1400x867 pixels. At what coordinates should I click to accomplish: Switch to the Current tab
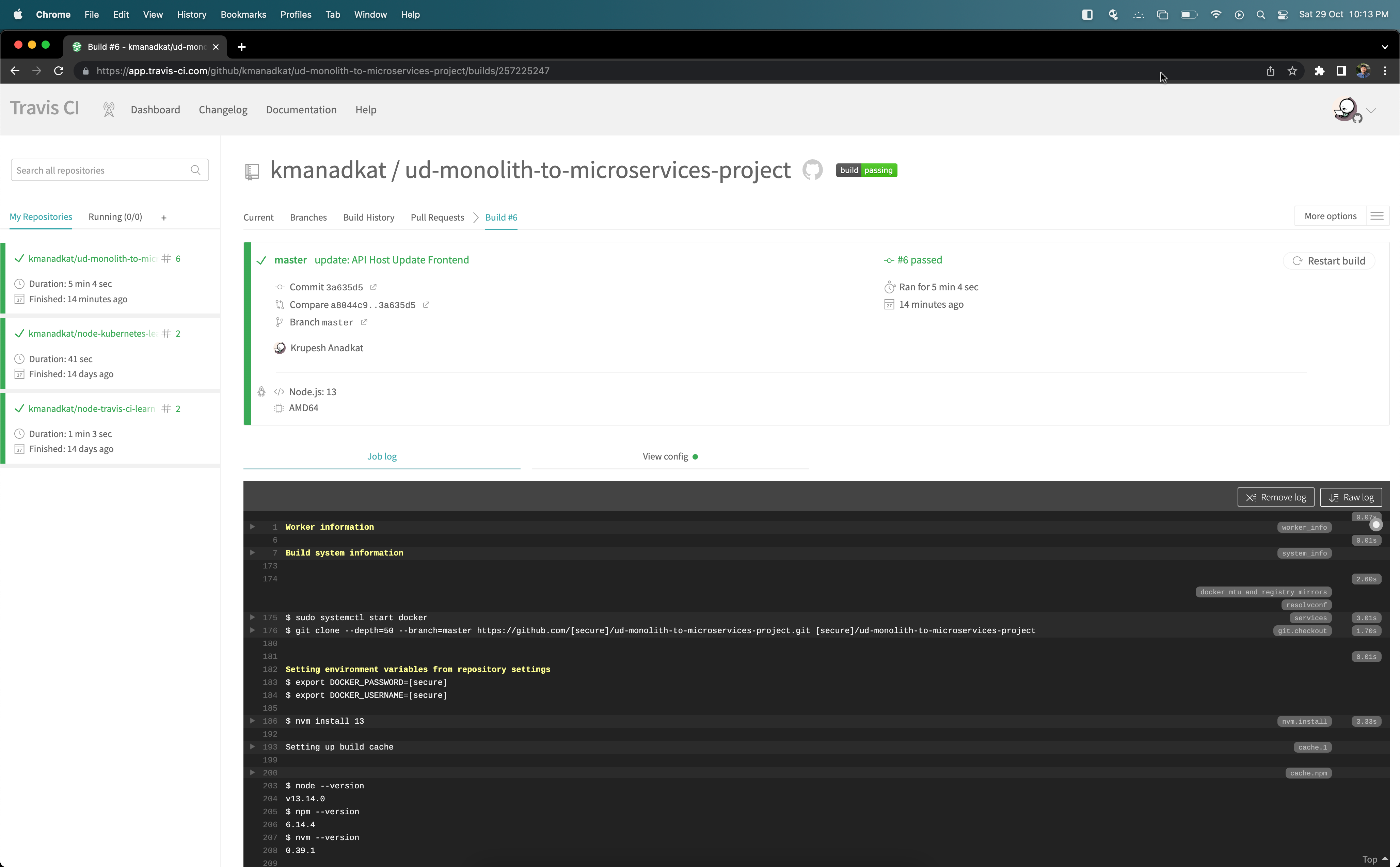[258, 217]
